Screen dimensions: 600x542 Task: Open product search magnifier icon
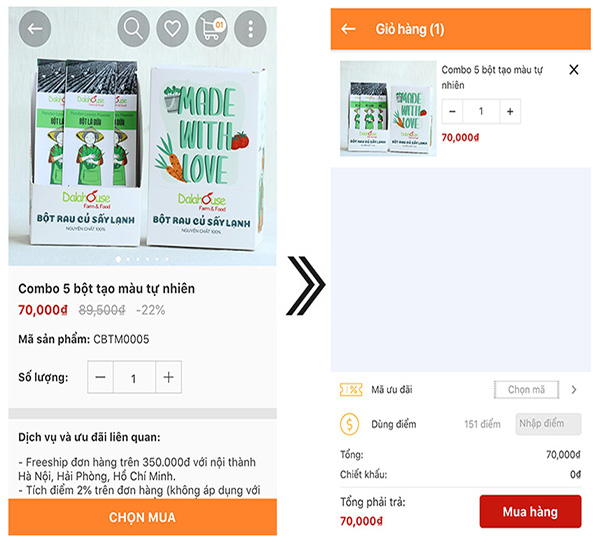132,29
